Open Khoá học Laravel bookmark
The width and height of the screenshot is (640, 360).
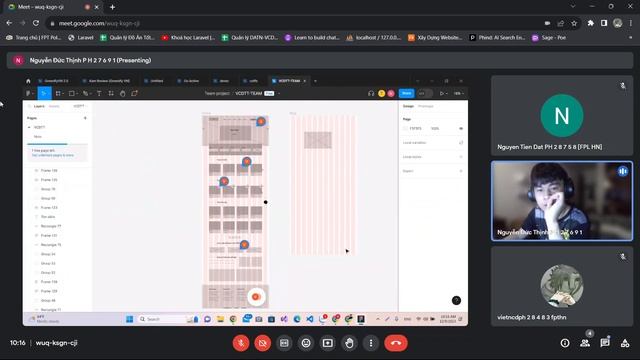coord(188,38)
